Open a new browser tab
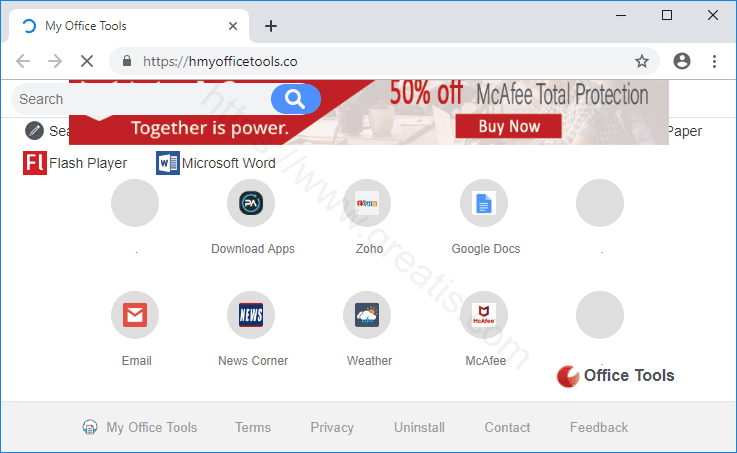Screen dimensions: 737x453 270,26
